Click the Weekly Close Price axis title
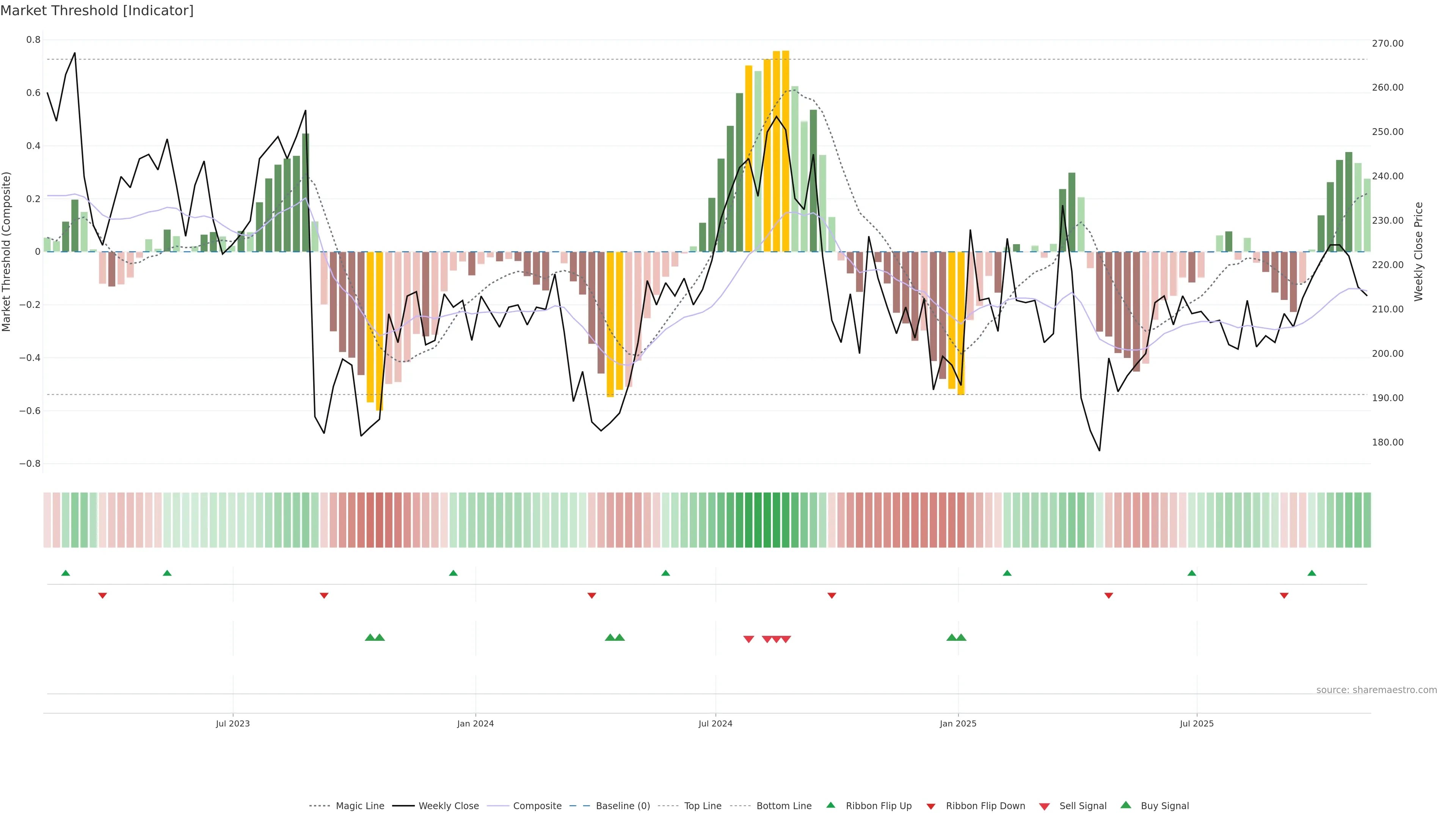Screen dimensions: 1456x819 (1419, 251)
